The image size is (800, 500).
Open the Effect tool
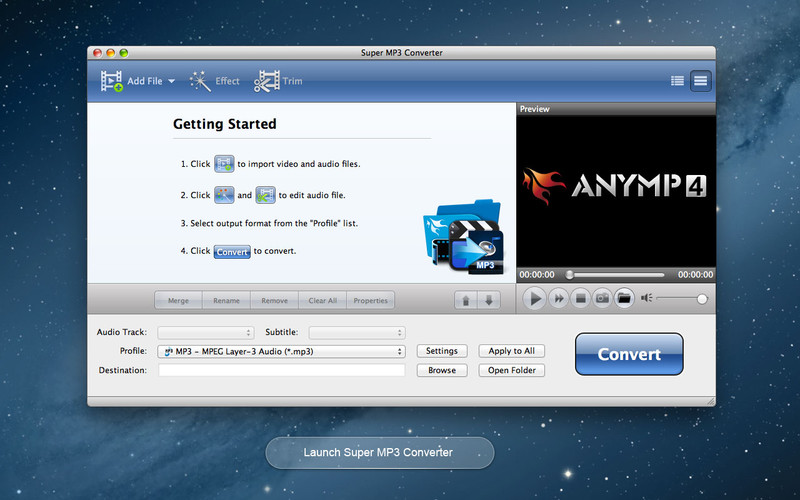point(214,81)
